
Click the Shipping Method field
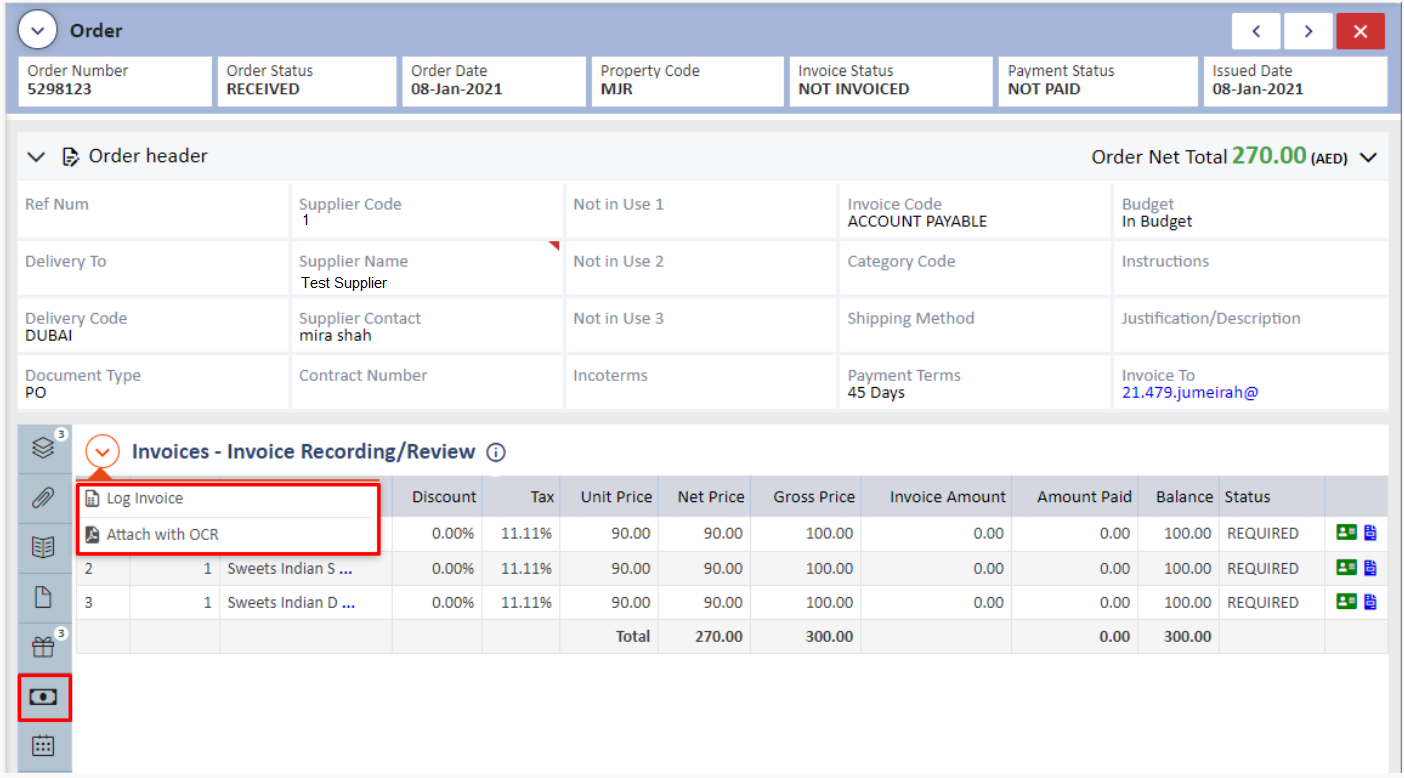(975, 324)
